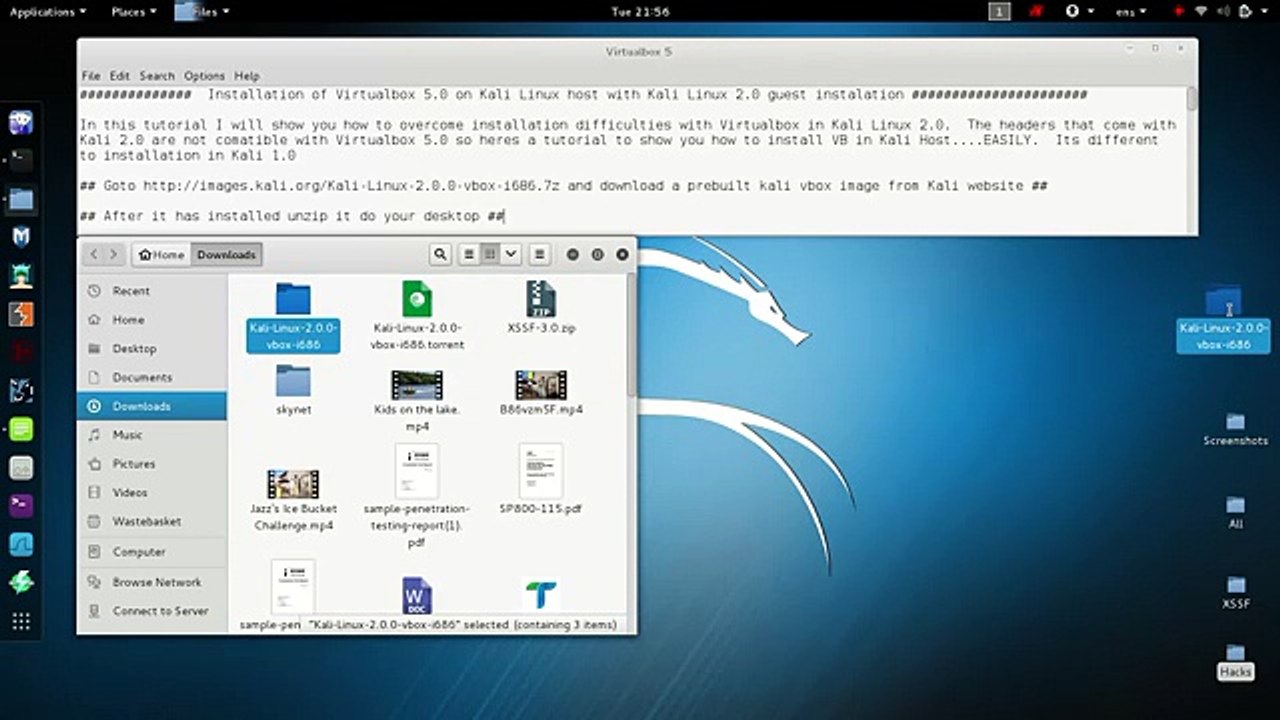Go forward in Files navigation
Image resolution: width=1280 pixels, height=720 pixels.
(x=114, y=254)
